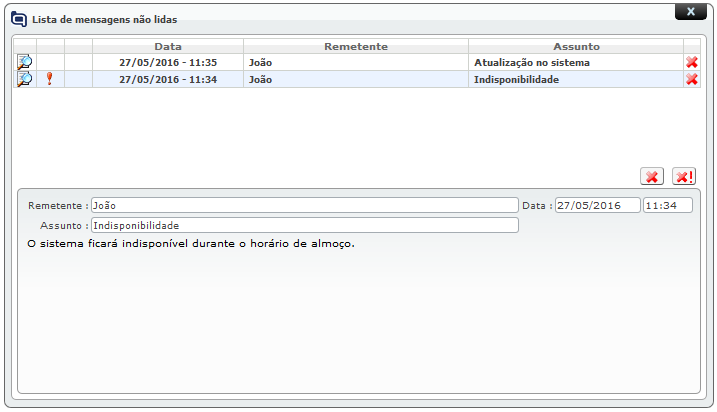Screen dimensions: 717x412
Task: Click the red exclamation priority mark on Indisponibilidade row
Action: click(x=49, y=79)
